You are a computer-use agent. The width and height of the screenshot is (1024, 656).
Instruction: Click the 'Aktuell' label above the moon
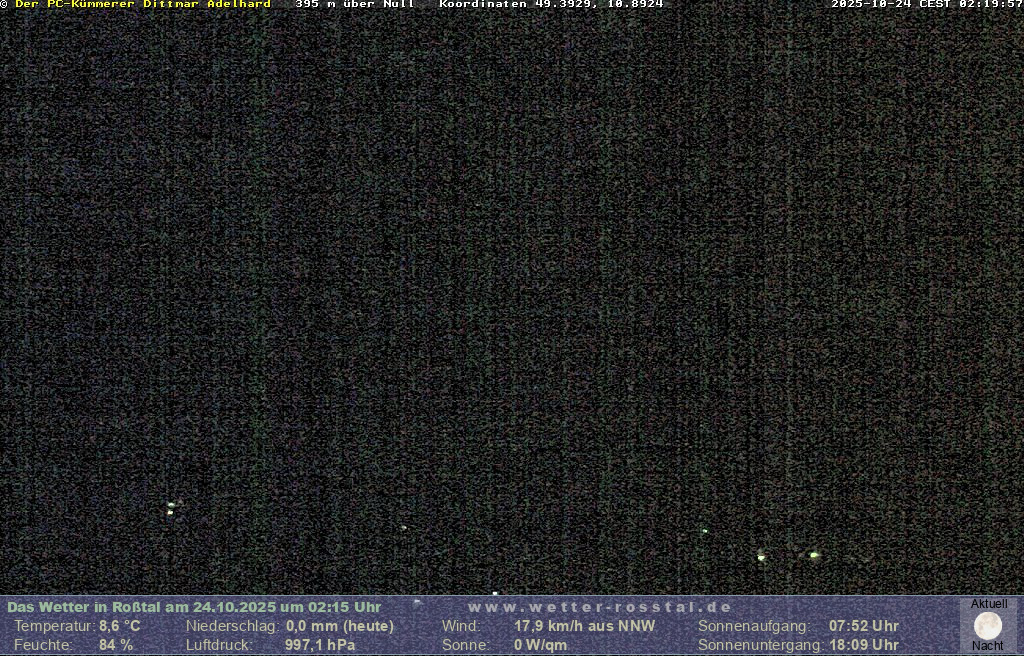tap(989, 604)
